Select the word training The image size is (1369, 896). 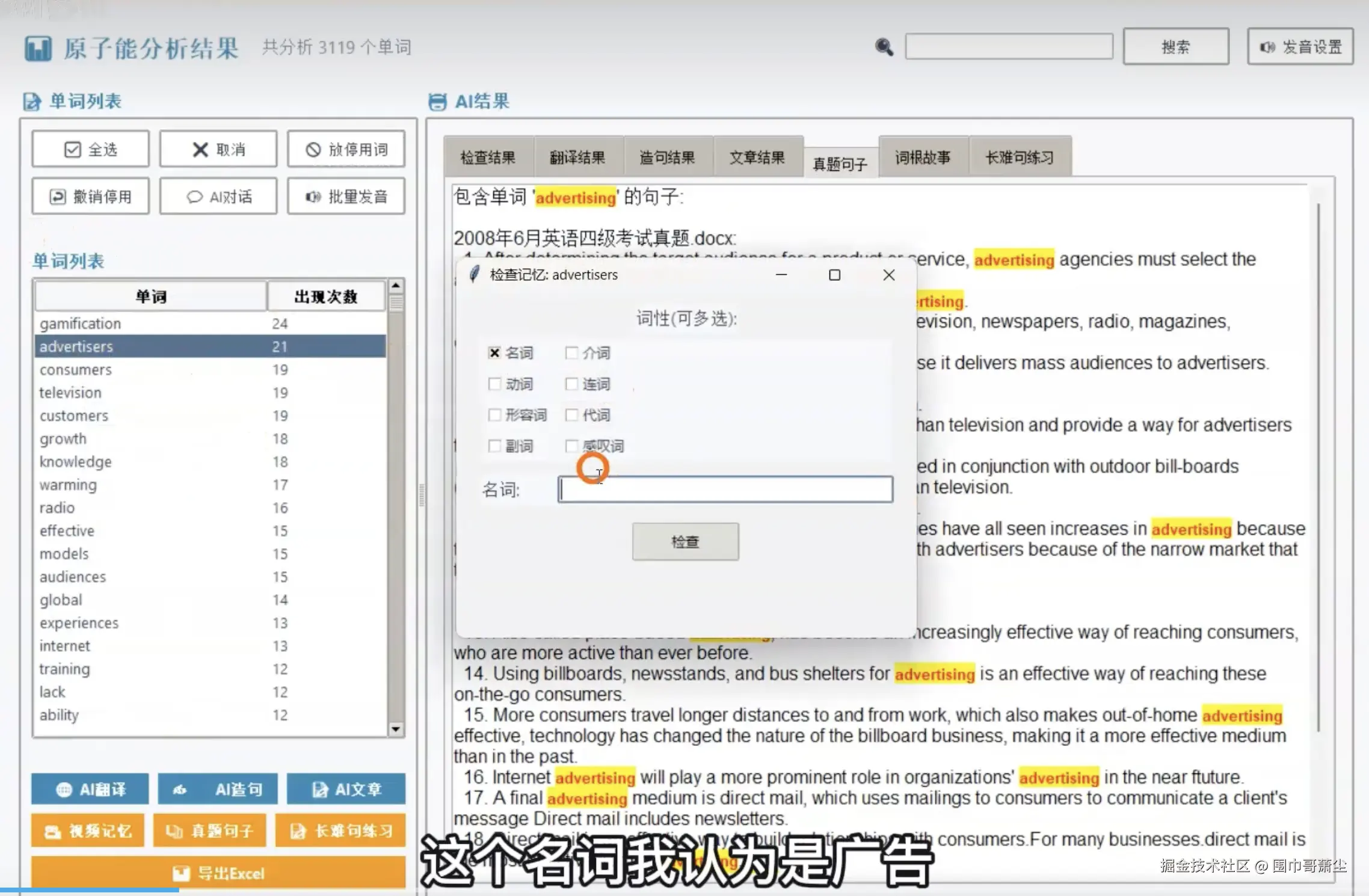211,669
